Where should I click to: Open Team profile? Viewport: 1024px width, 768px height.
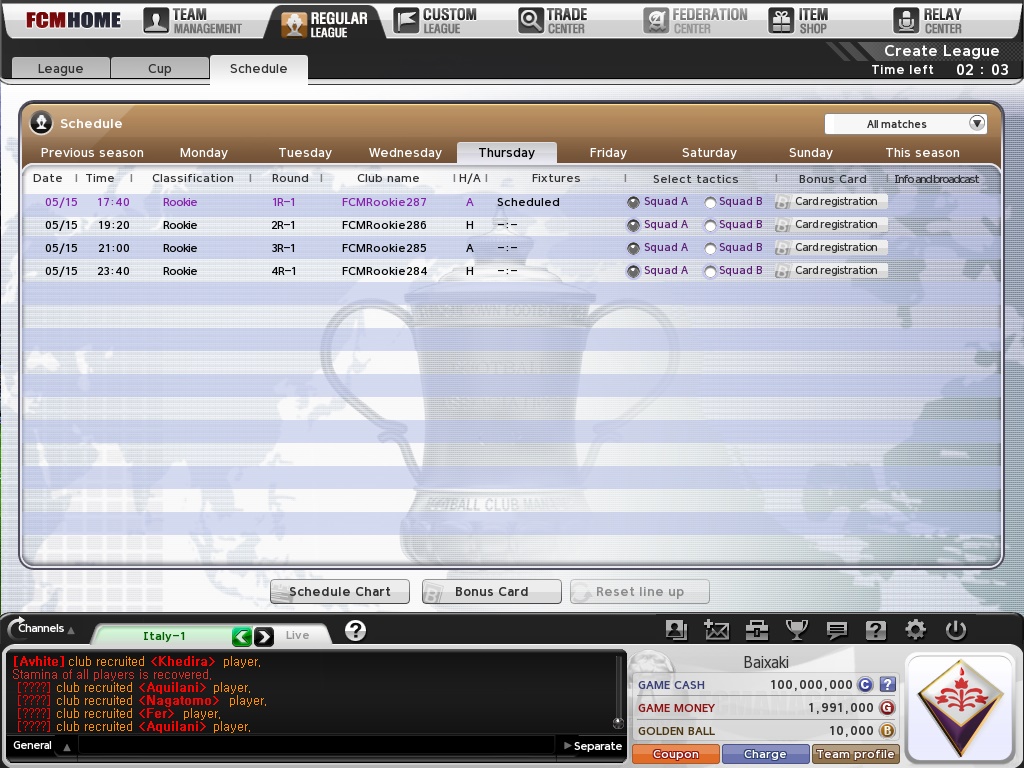[855, 753]
